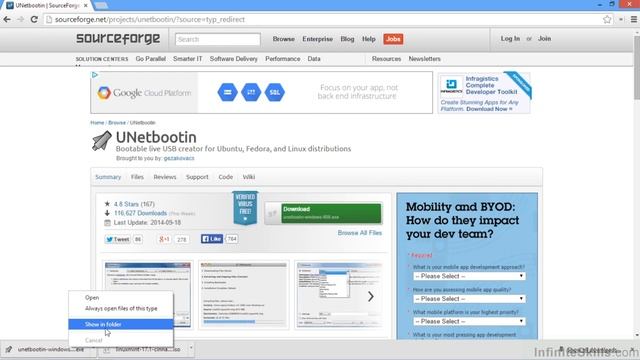Viewport: 640px width, 360px height.
Task: Click the red Jobs button
Action: pos(393,39)
